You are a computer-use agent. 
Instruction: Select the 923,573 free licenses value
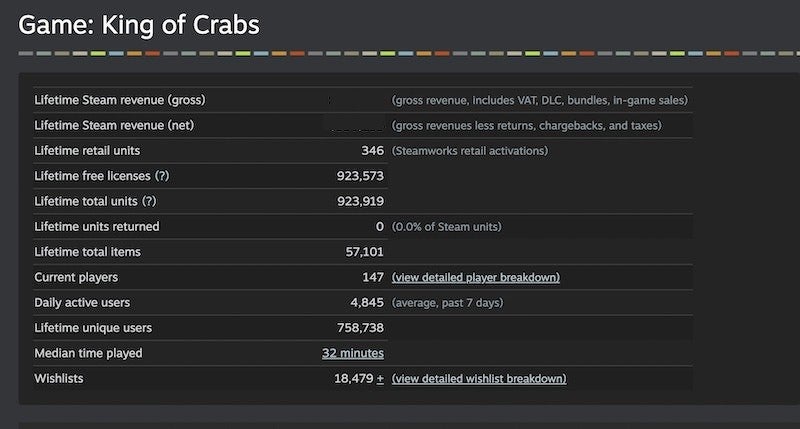click(360, 176)
